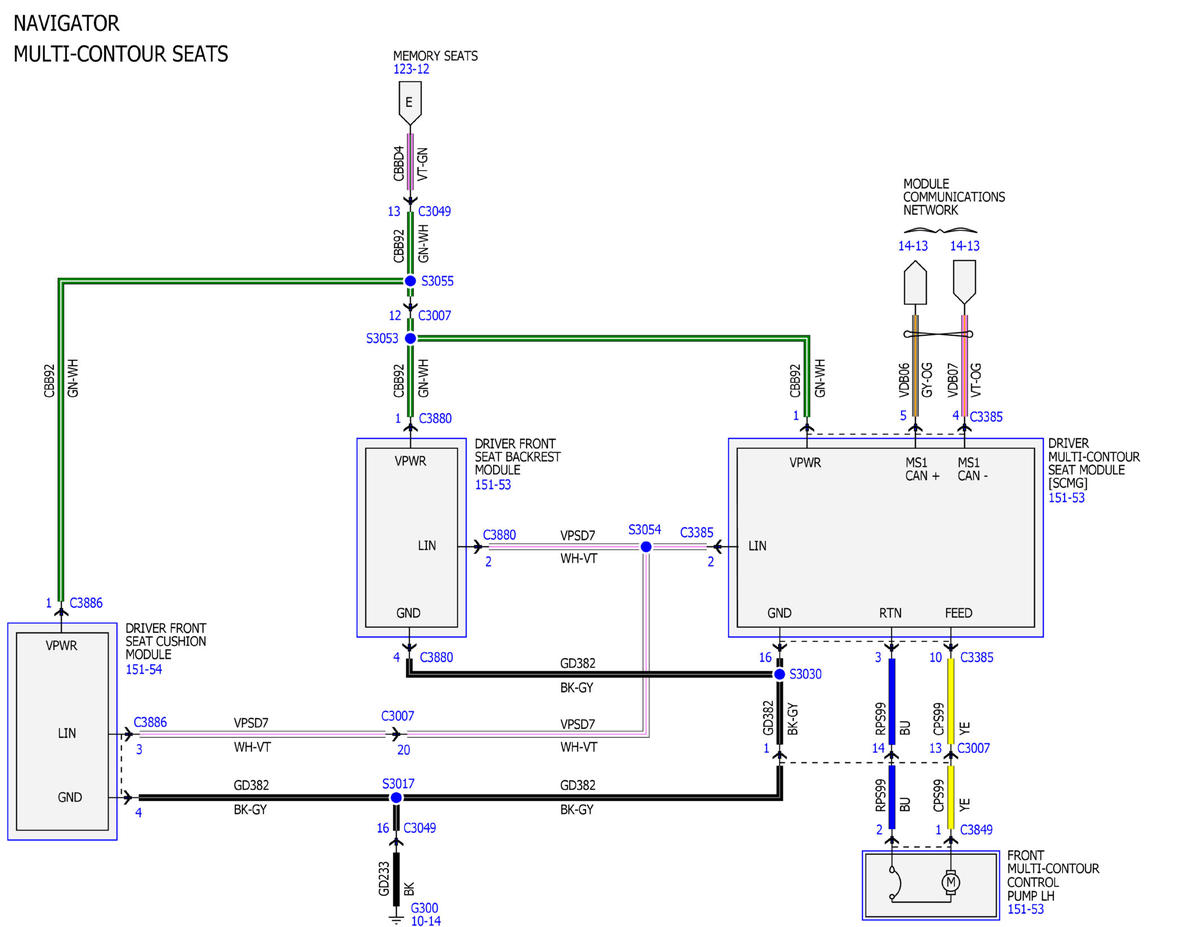Click the CBBD4 circuit label
Viewport: 1200px width, 927px height.
coord(398,162)
